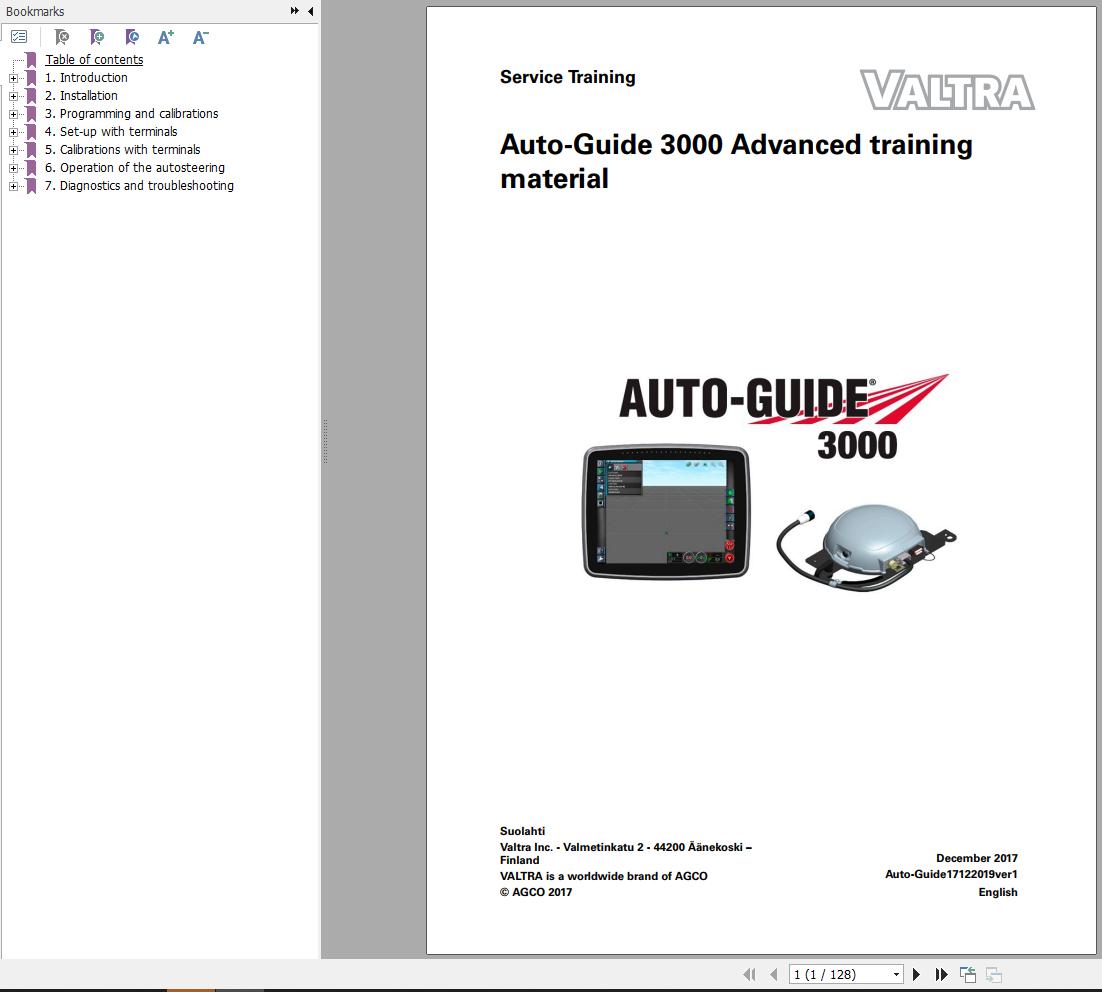Open the page number dropdown
The image size is (1102, 992).
(896, 974)
